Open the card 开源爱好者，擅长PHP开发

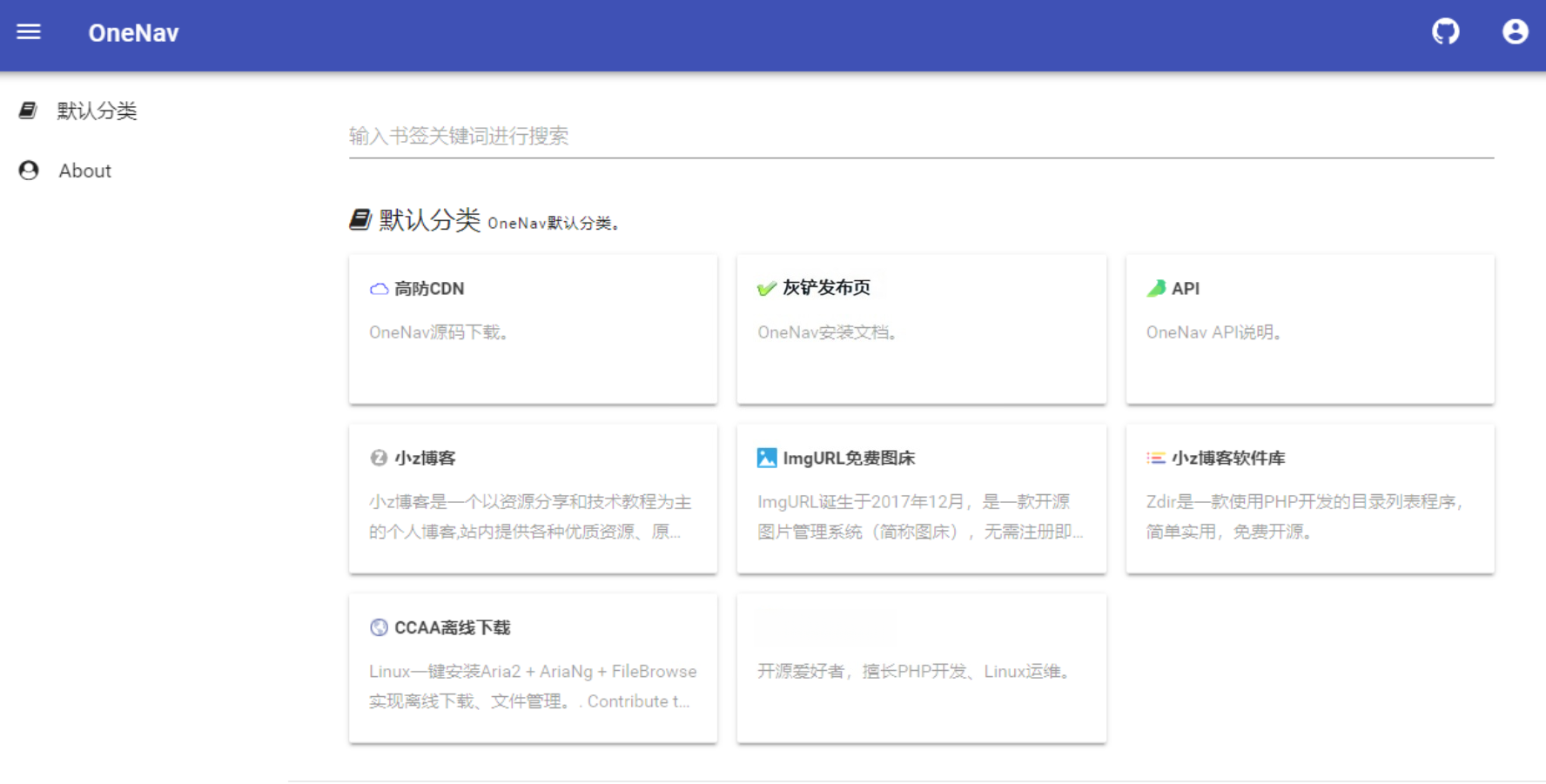[921, 668]
